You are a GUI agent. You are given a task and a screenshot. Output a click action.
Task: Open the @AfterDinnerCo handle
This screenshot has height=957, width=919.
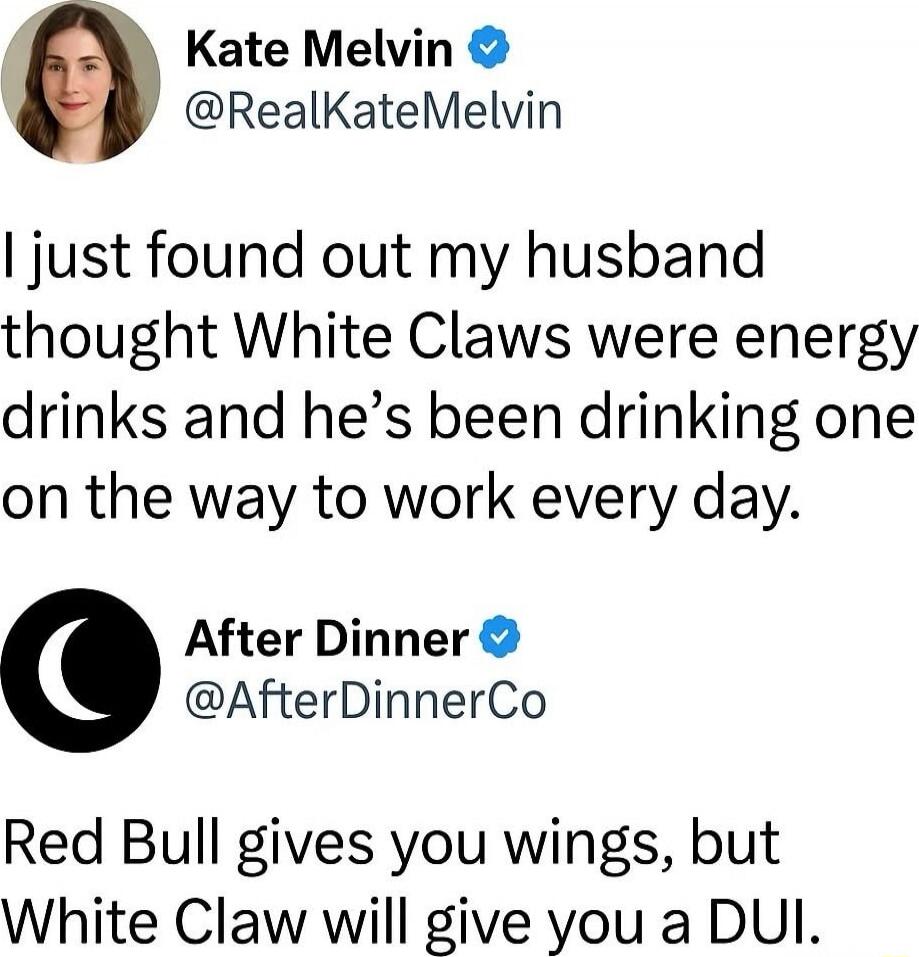[x=366, y=699]
